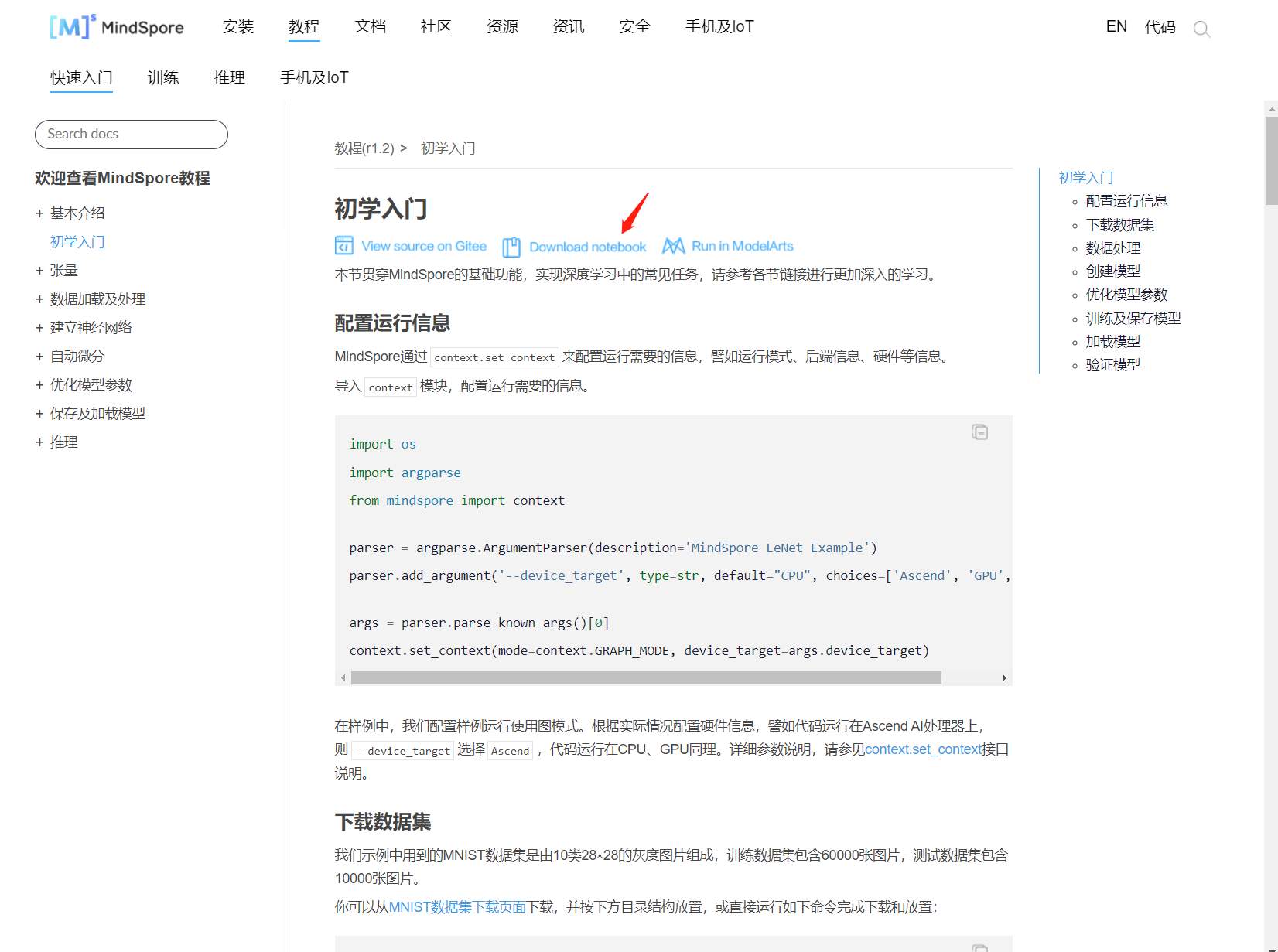Expand the 数据加载及处理 sidebar section
Viewport: 1278px width, 952px height.
[39, 299]
